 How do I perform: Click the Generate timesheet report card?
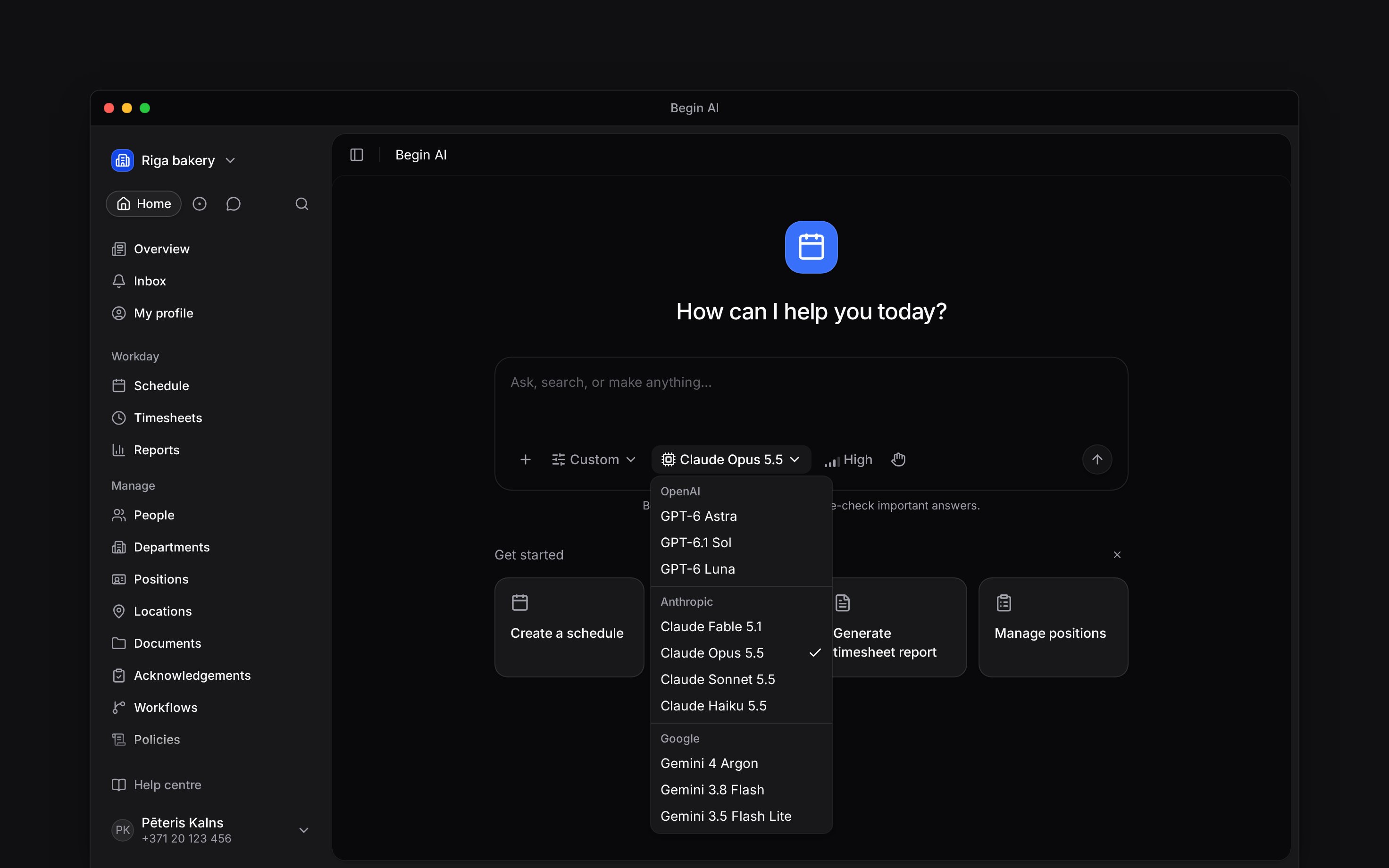coord(899,627)
